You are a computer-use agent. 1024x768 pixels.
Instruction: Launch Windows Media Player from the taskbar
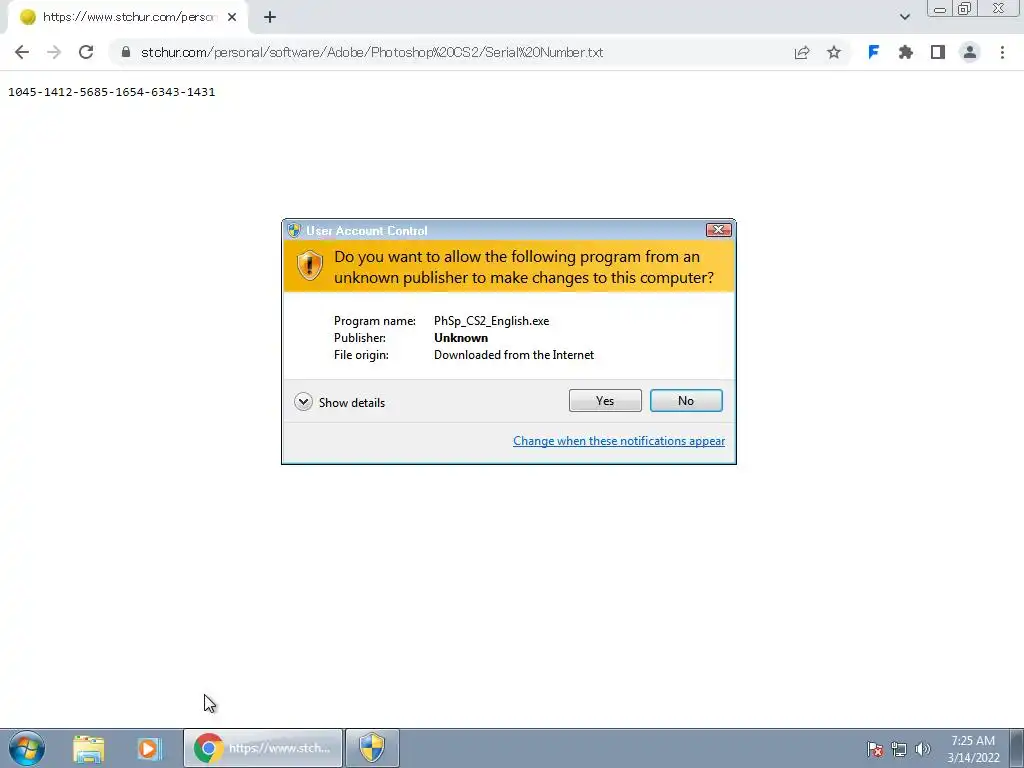click(x=149, y=748)
